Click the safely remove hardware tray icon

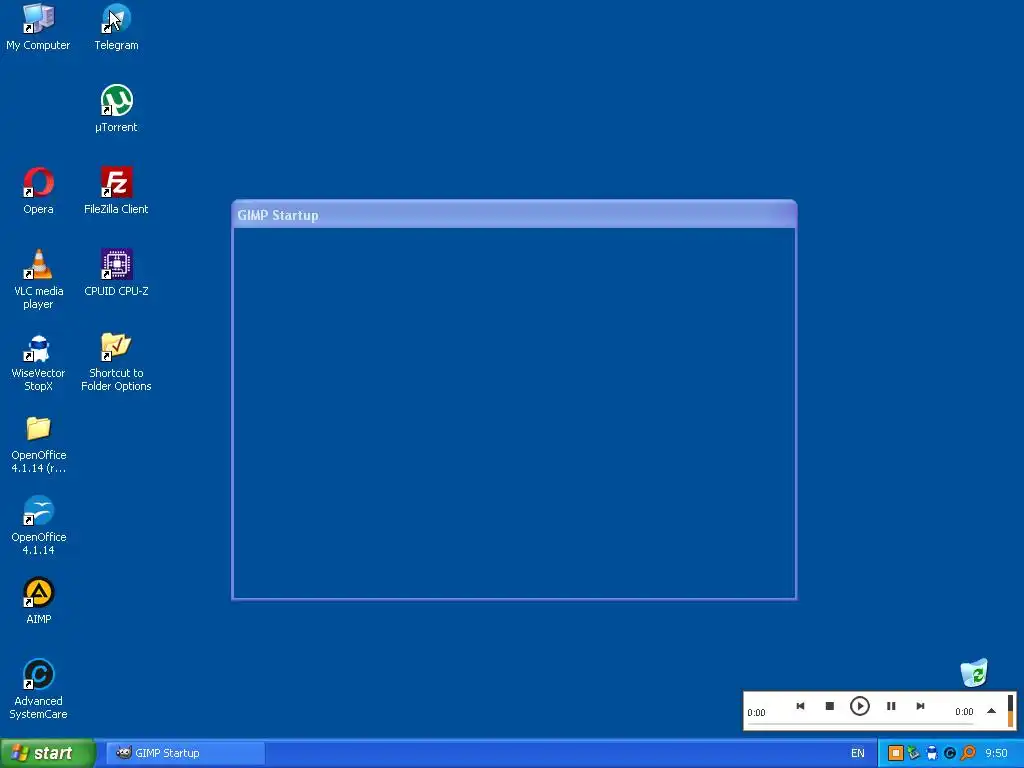point(914,753)
